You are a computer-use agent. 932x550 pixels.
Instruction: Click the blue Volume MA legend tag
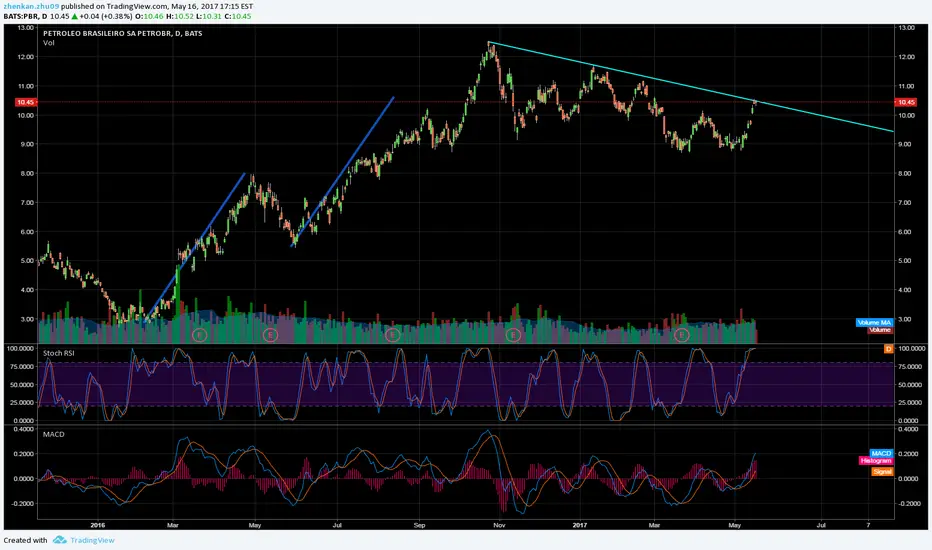[874, 322]
